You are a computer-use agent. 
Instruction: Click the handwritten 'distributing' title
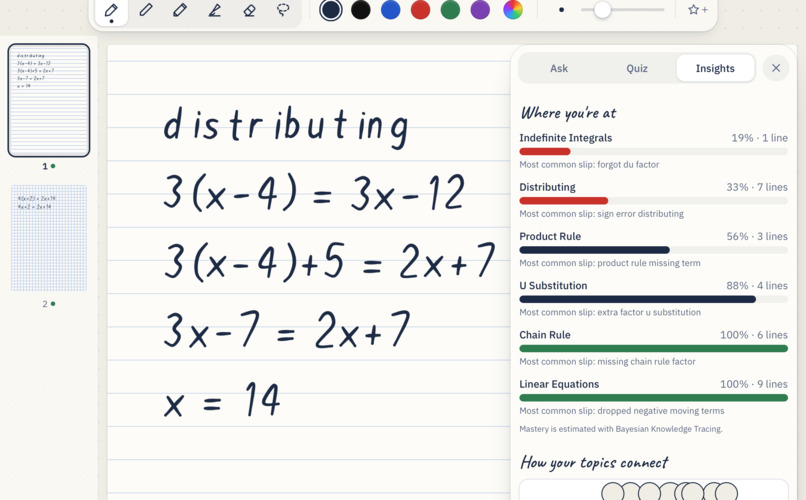(286, 126)
